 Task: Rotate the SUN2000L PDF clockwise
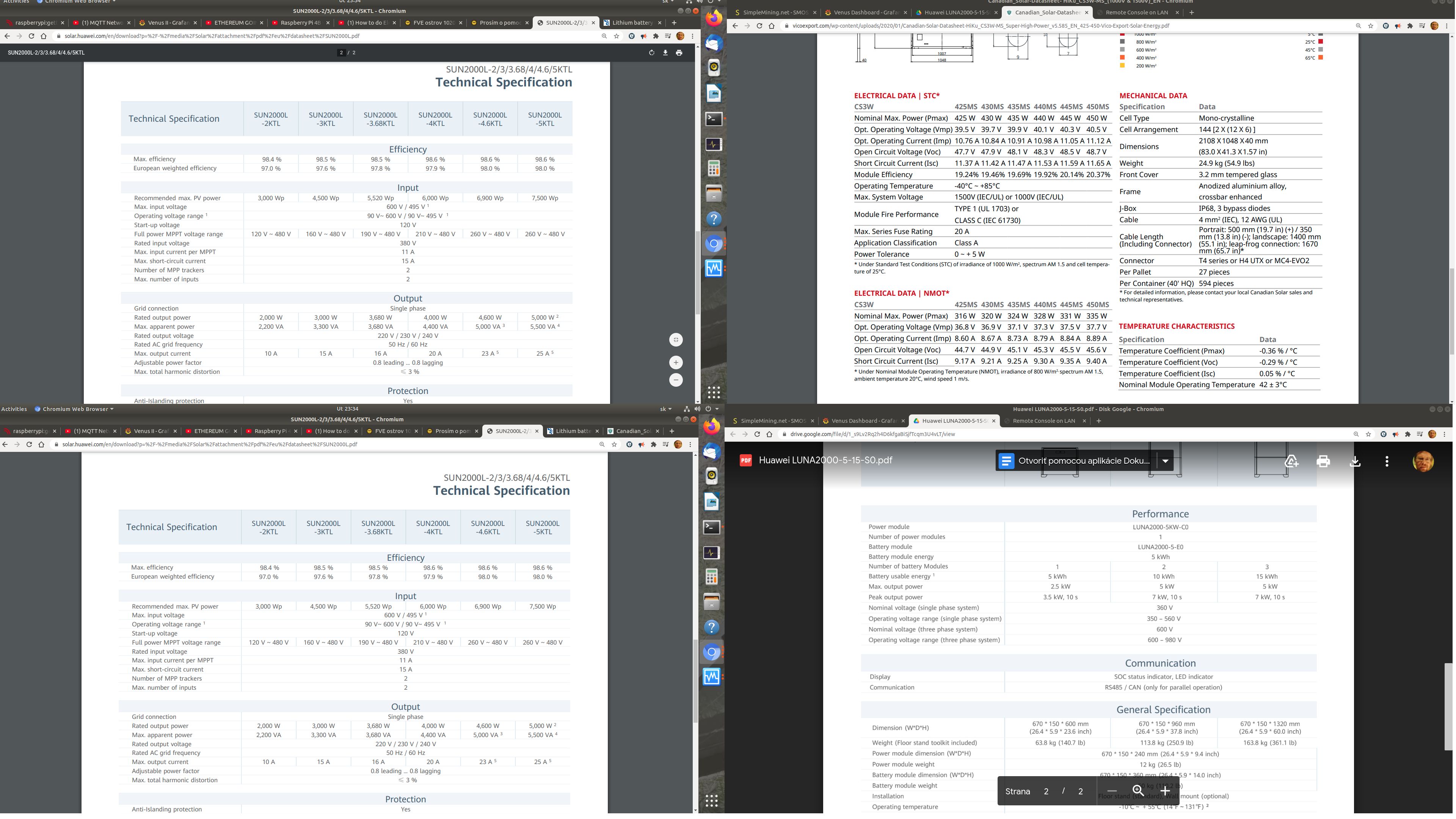(x=651, y=53)
